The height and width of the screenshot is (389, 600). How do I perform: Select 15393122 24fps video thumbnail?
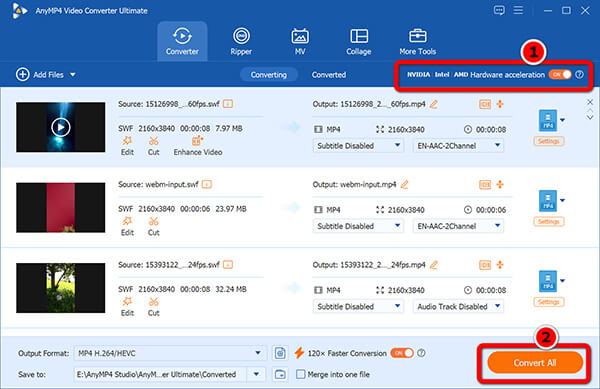point(60,288)
